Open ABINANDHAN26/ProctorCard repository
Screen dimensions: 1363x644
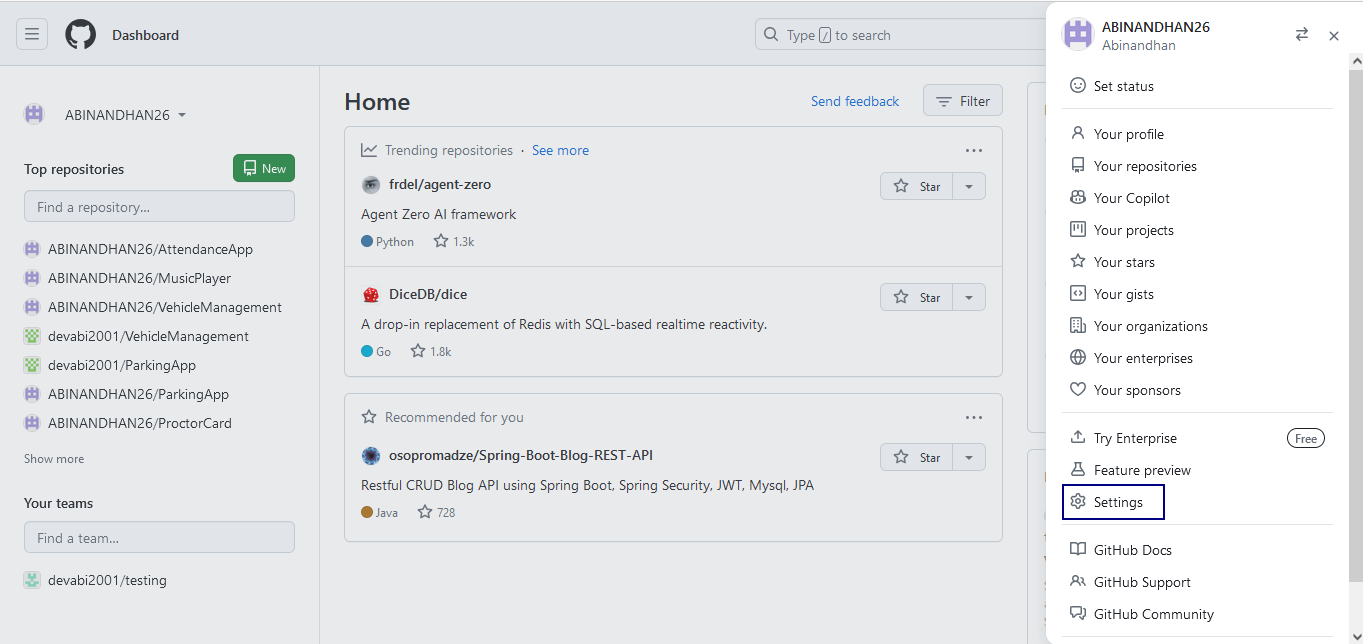click(140, 423)
